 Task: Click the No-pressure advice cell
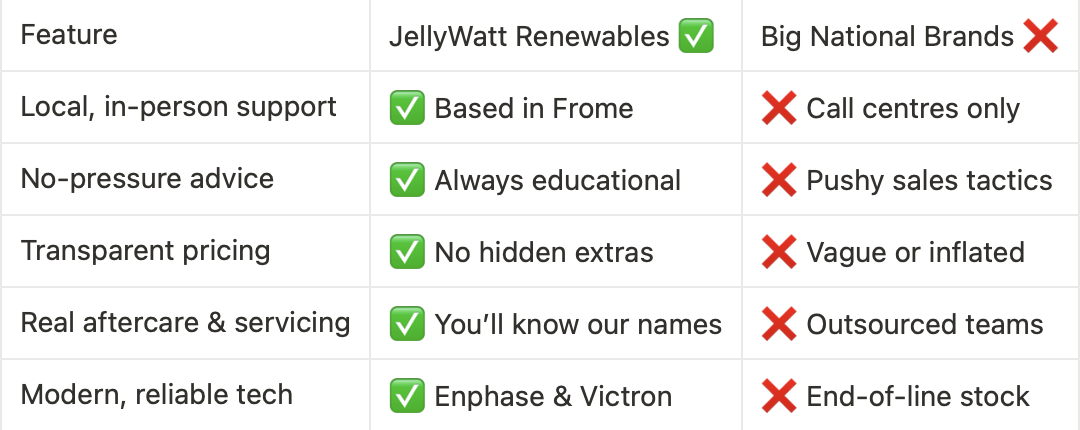185,179
